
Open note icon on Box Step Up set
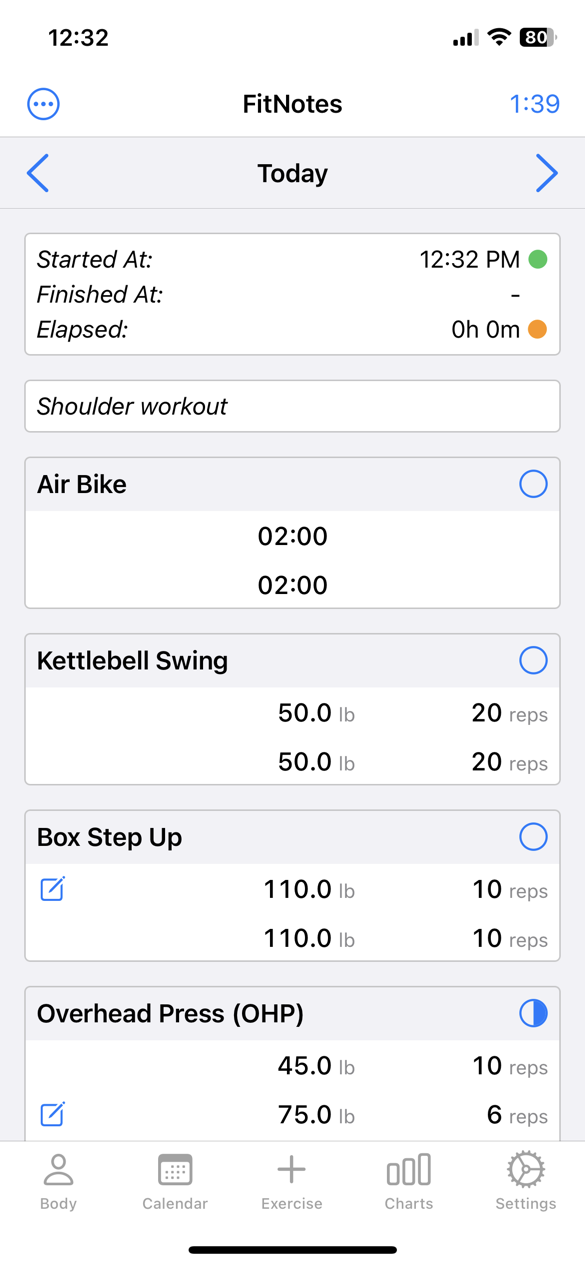coord(53,888)
